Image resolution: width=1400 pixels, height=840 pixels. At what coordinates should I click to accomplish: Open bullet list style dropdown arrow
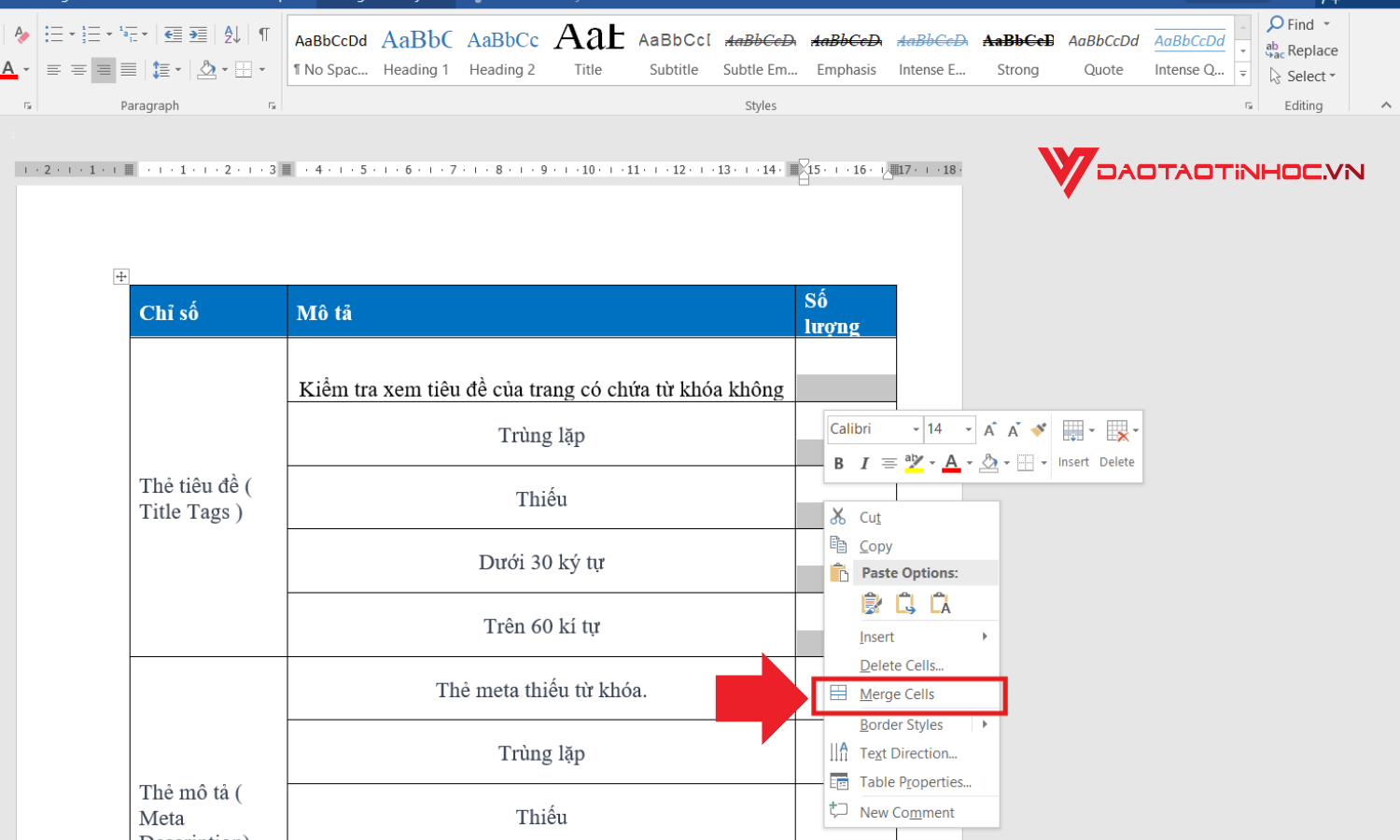click(x=72, y=35)
